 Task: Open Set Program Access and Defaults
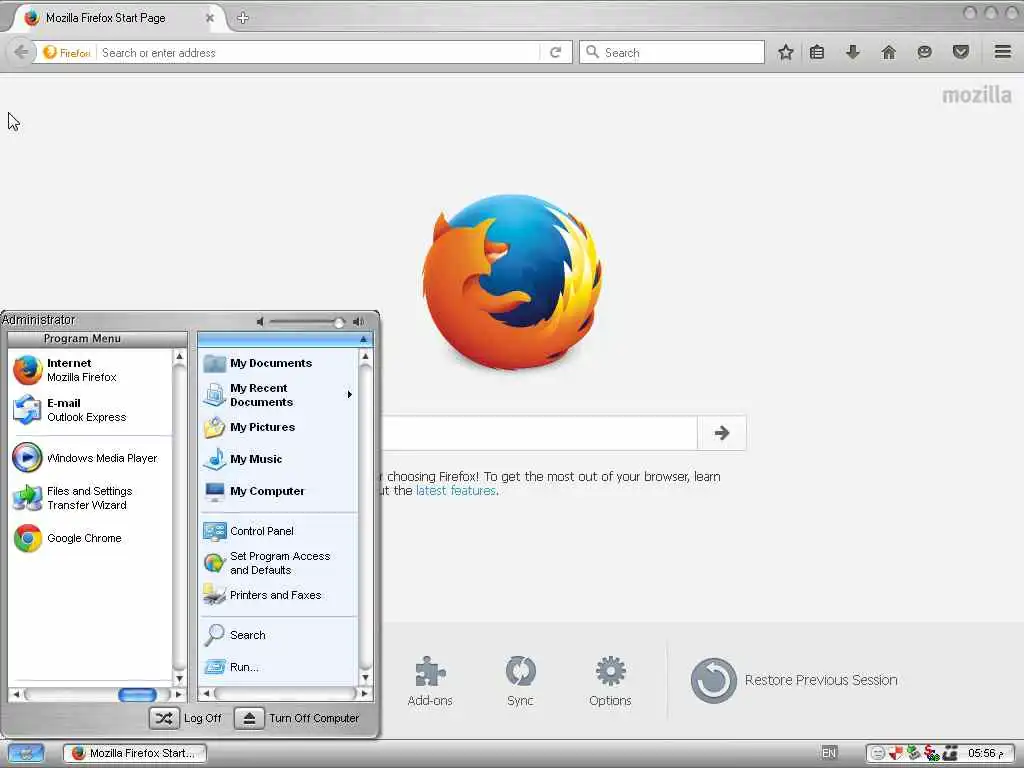(278, 563)
